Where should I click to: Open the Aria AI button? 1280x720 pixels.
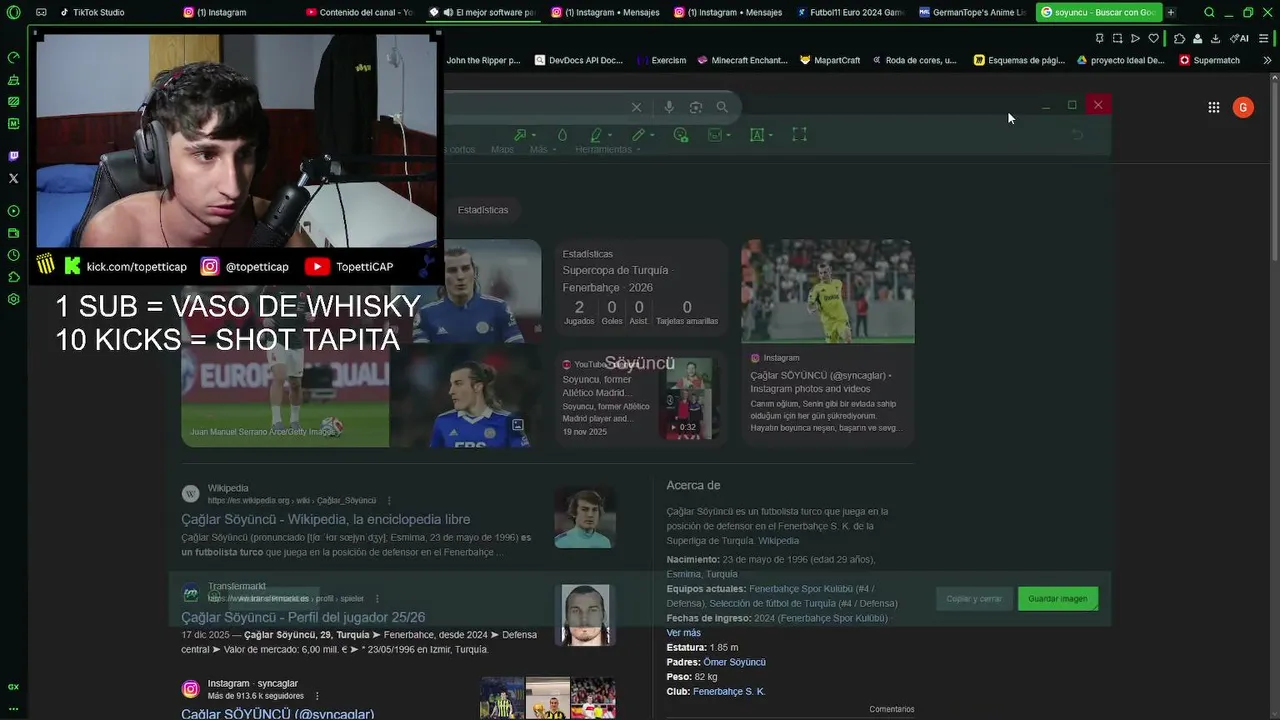pos(1239,38)
